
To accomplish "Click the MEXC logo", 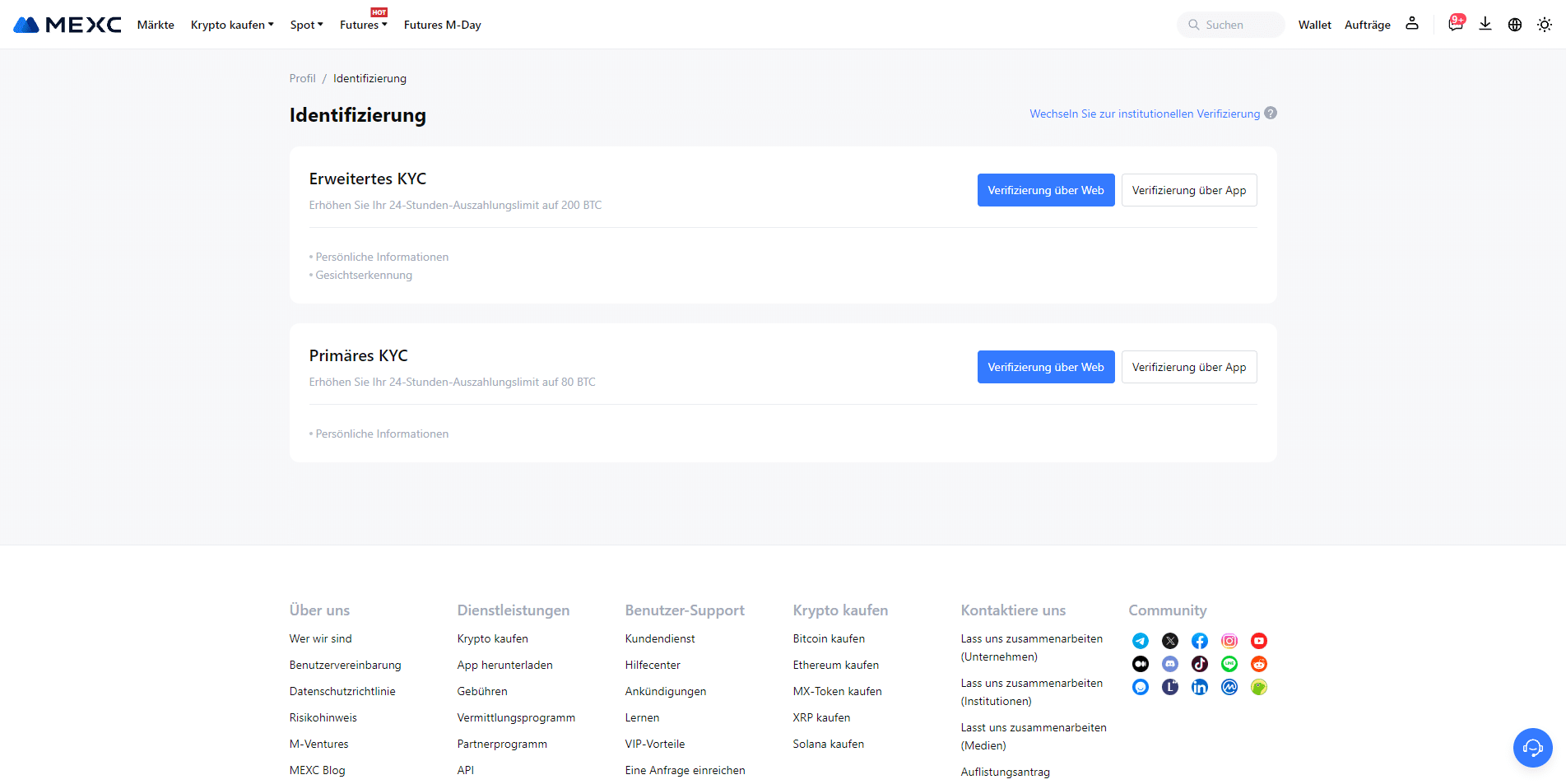I will point(67,25).
